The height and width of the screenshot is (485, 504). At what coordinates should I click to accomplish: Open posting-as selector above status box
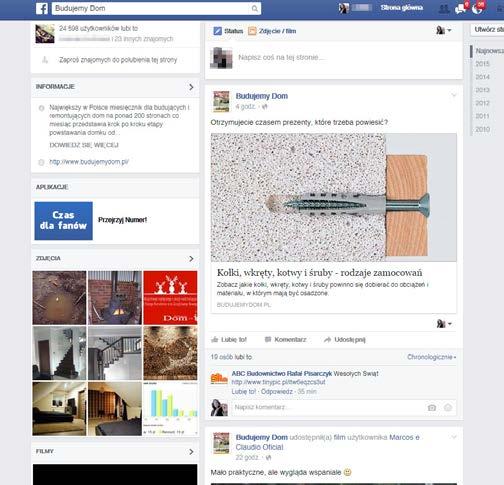coord(444,30)
